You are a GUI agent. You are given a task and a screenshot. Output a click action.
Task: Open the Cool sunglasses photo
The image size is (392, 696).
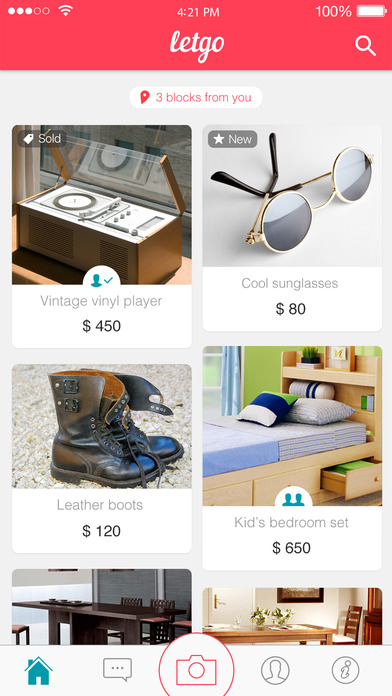pos(292,196)
